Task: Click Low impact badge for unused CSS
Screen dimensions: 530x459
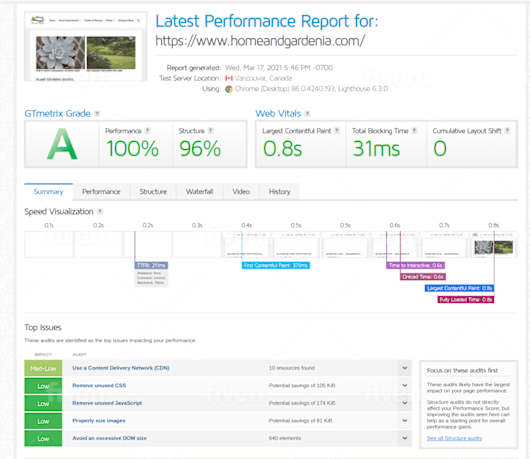Action: click(x=43, y=386)
